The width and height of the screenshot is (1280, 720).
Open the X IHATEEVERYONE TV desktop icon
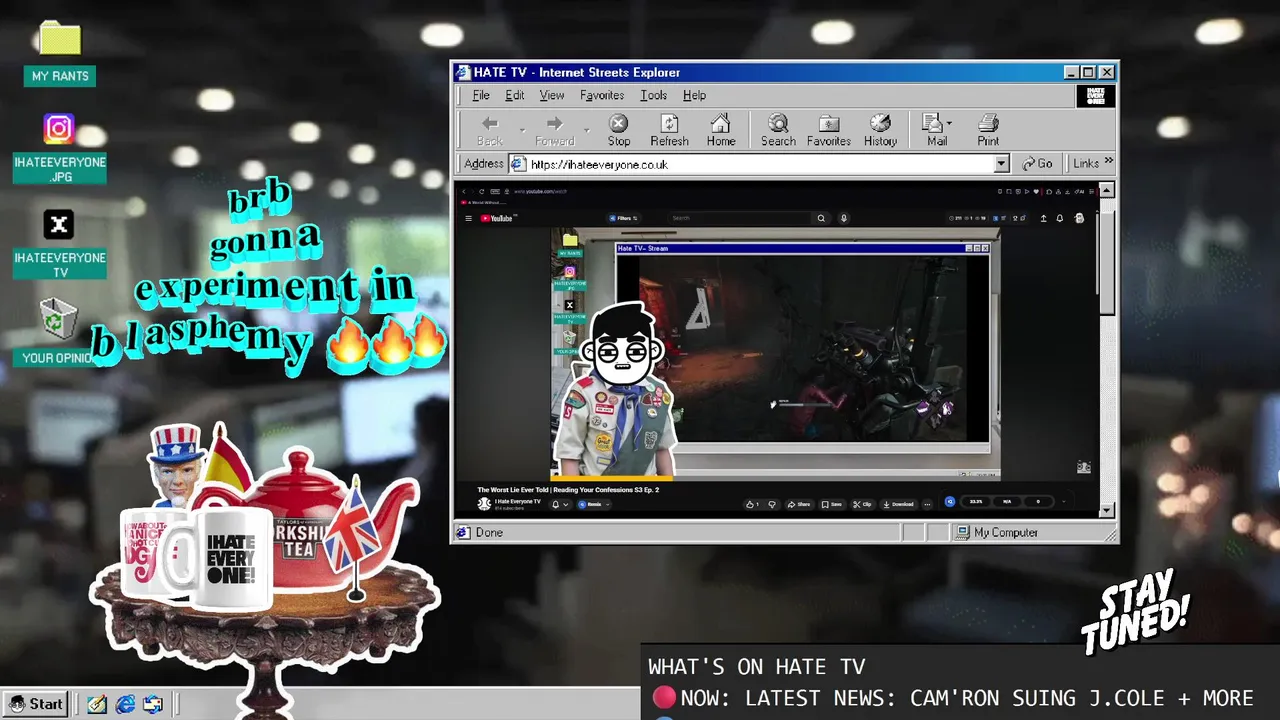click(59, 224)
